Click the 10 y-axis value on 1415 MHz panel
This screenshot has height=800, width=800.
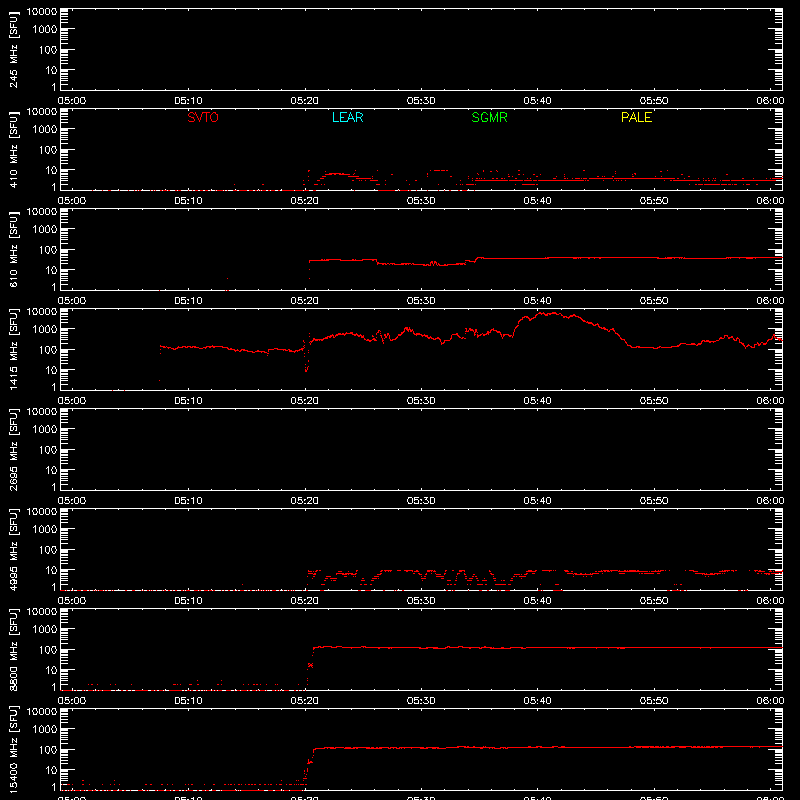pos(51,370)
